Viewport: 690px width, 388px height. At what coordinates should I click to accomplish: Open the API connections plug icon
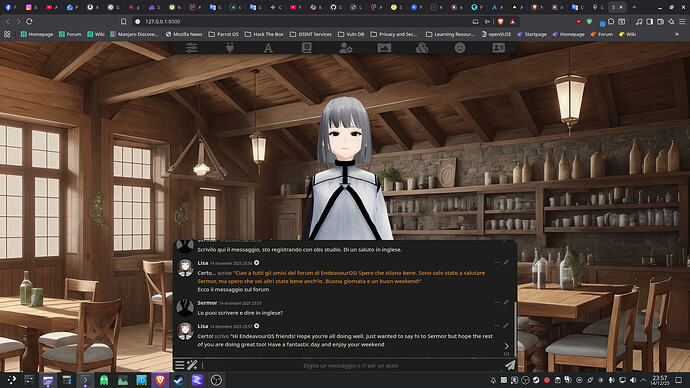point(230,48)
